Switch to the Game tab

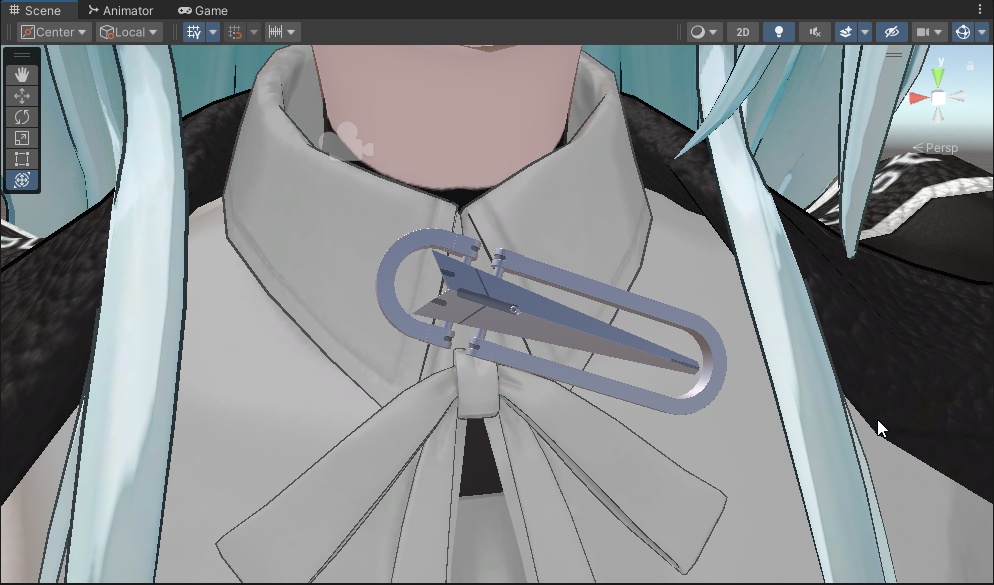click(203, 10)
